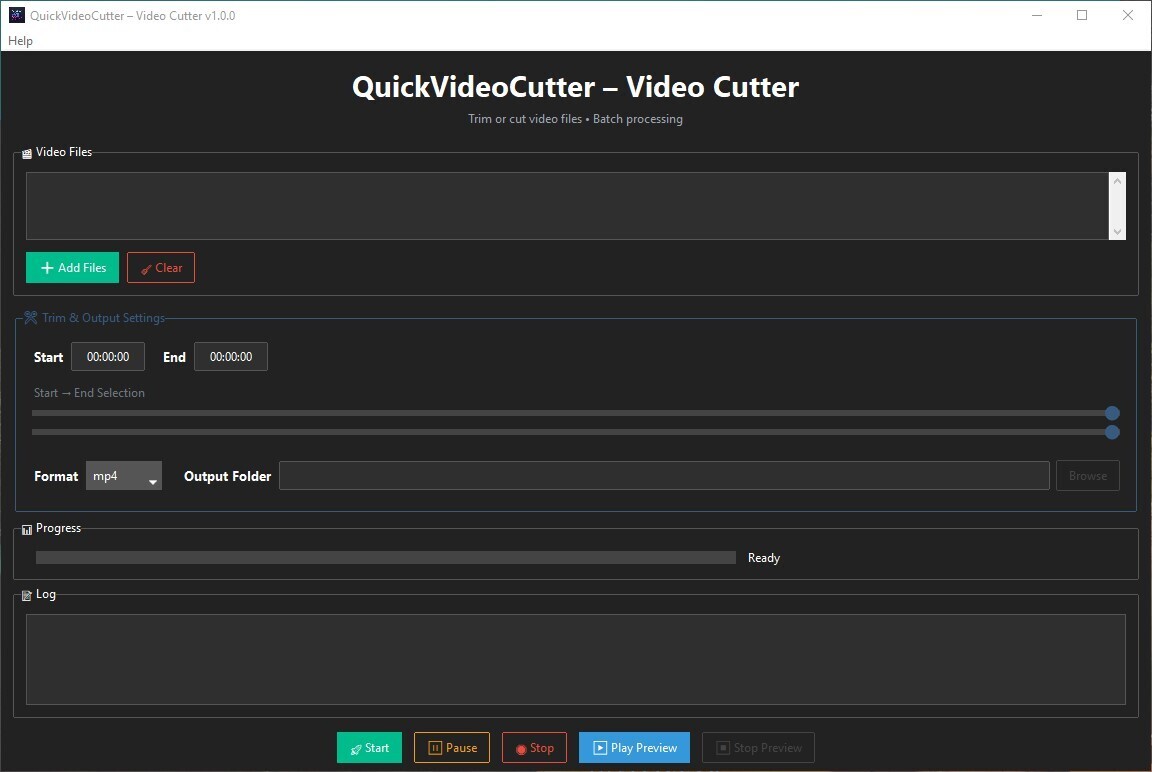Screen dimensions: 1152x772
Task: Click the Output Folder text field
Action: click(664, 476)
